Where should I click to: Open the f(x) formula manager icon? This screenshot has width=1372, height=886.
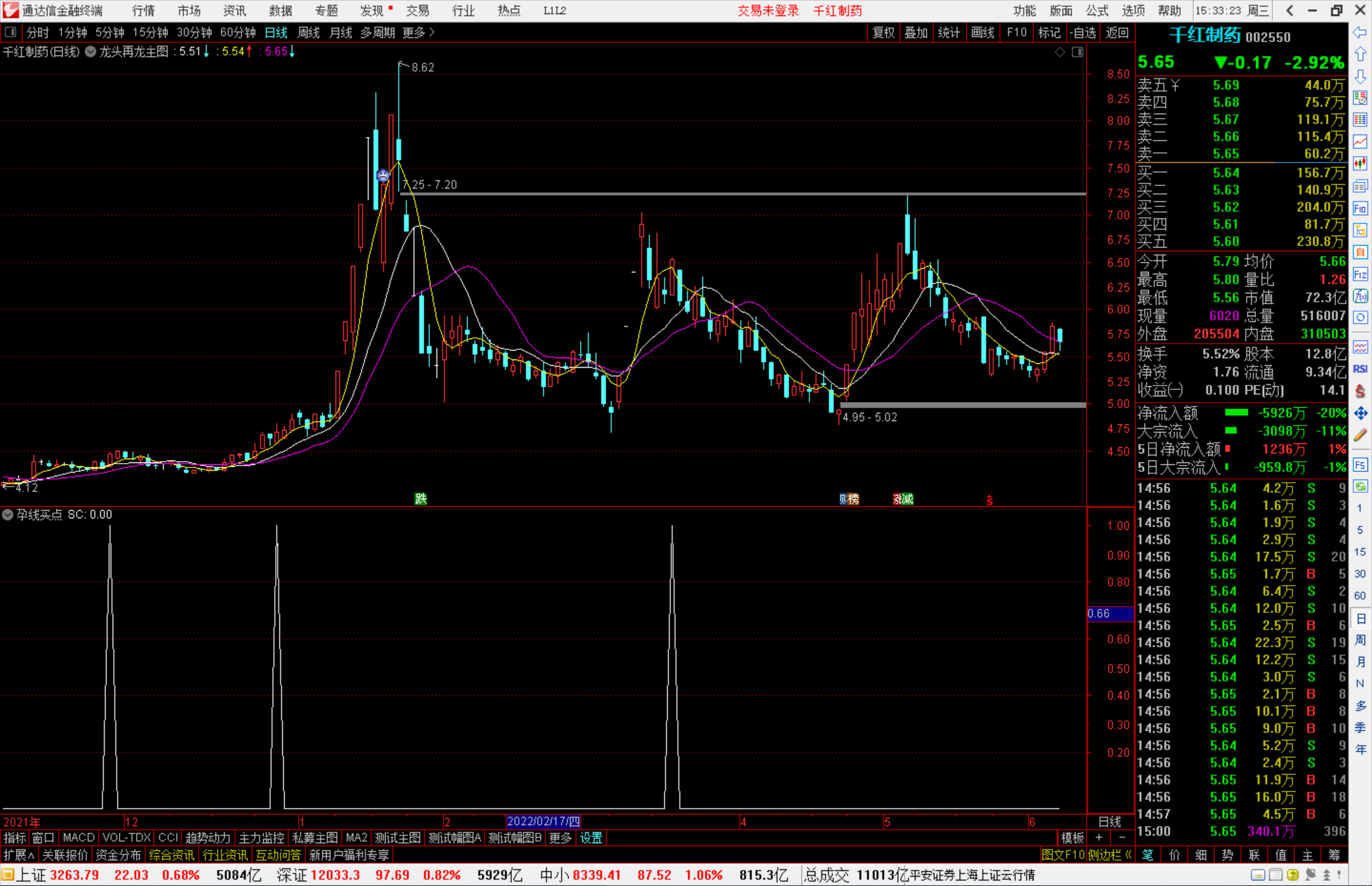point(1360,296)
